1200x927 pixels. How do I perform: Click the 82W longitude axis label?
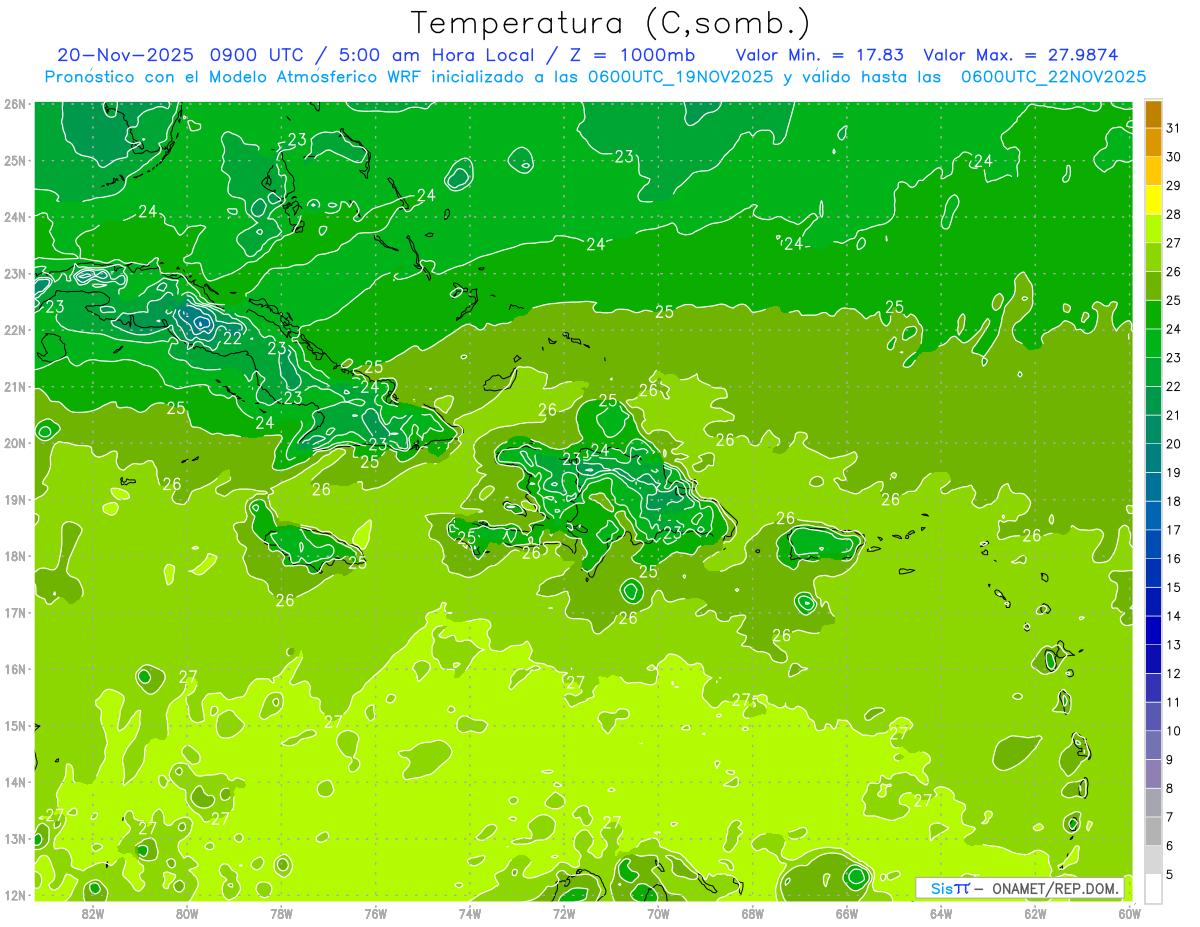(x=93, y=912)
